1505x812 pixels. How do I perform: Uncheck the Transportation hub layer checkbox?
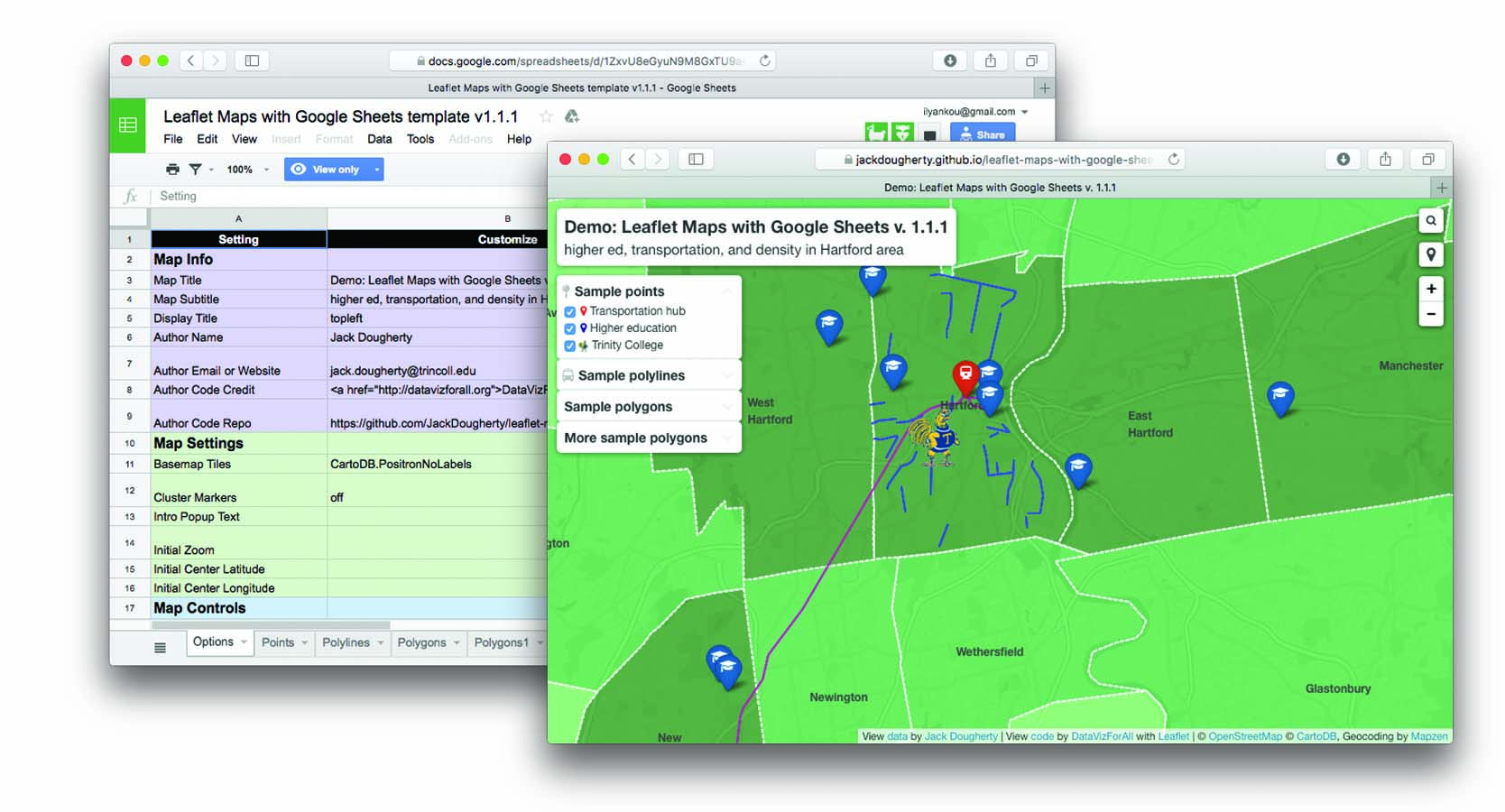point(569,311)
